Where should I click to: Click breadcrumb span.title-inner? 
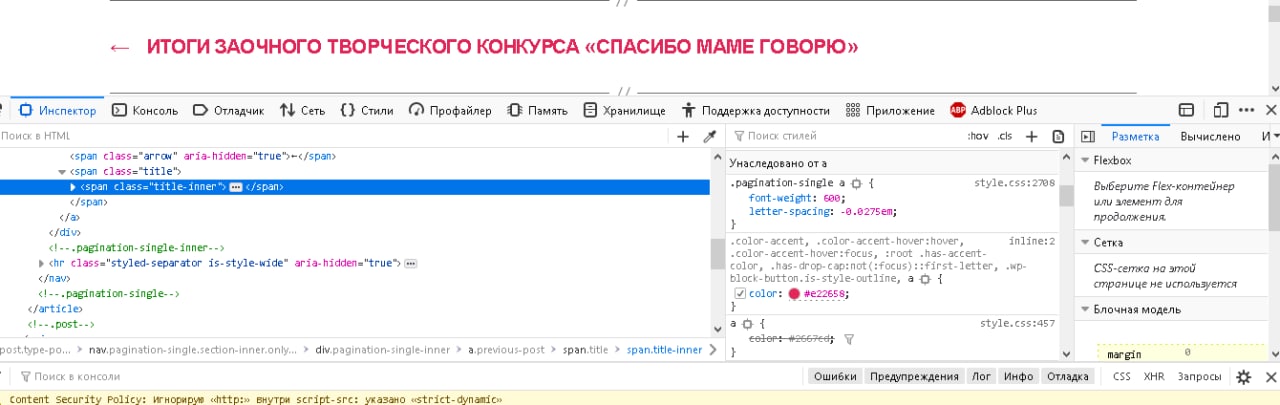coord(665,350)
